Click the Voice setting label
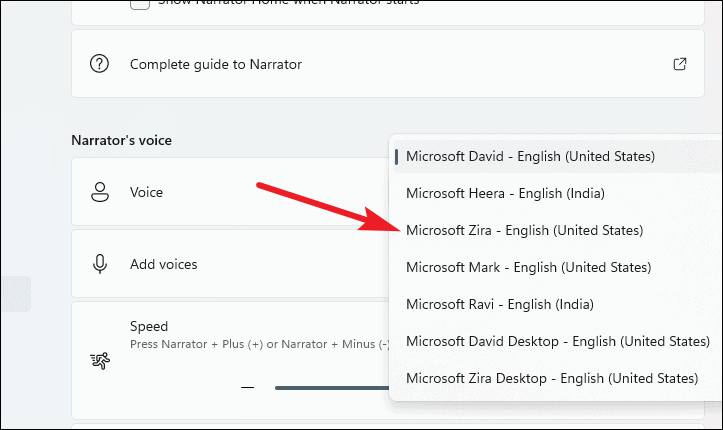Image resolution: width=723 pixels, height=430 pixels. pos(146,191)
